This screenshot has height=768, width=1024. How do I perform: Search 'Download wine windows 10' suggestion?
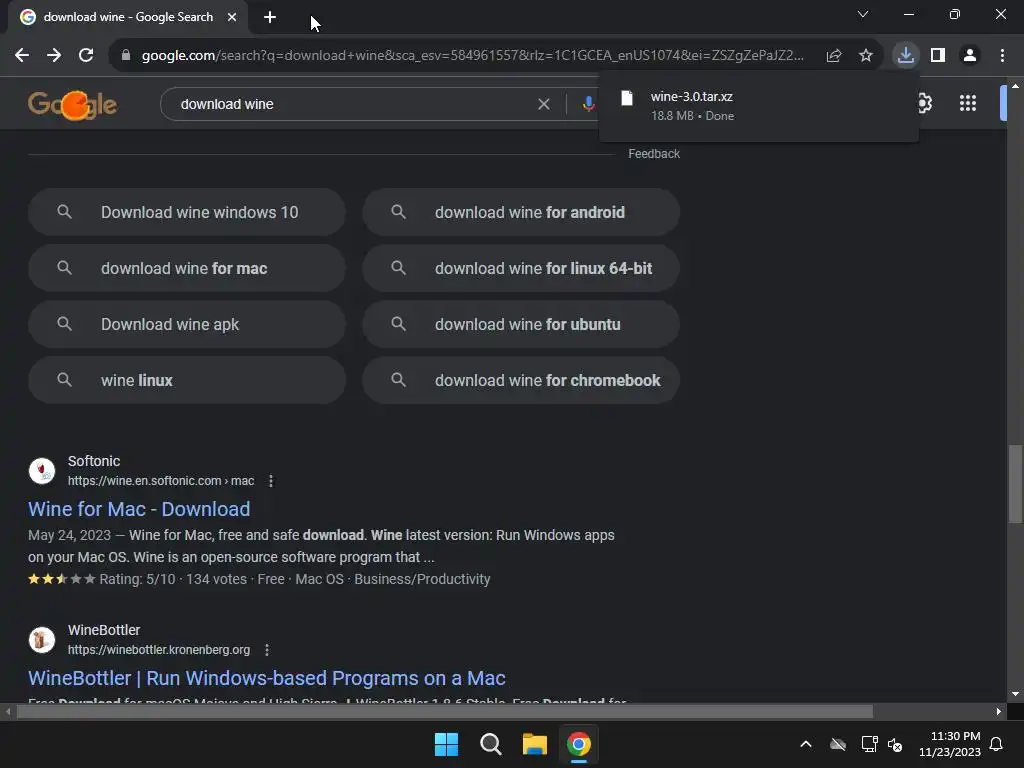pyautogui.click(x=187, y=212)
